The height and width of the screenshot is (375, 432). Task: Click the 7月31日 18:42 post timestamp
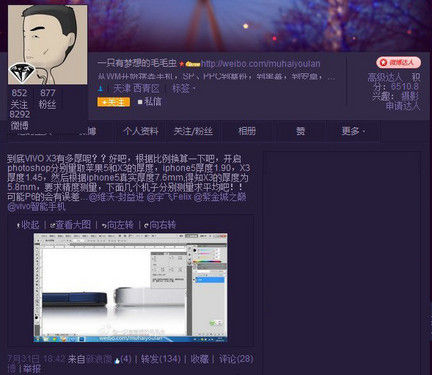(x=36, y=359)
